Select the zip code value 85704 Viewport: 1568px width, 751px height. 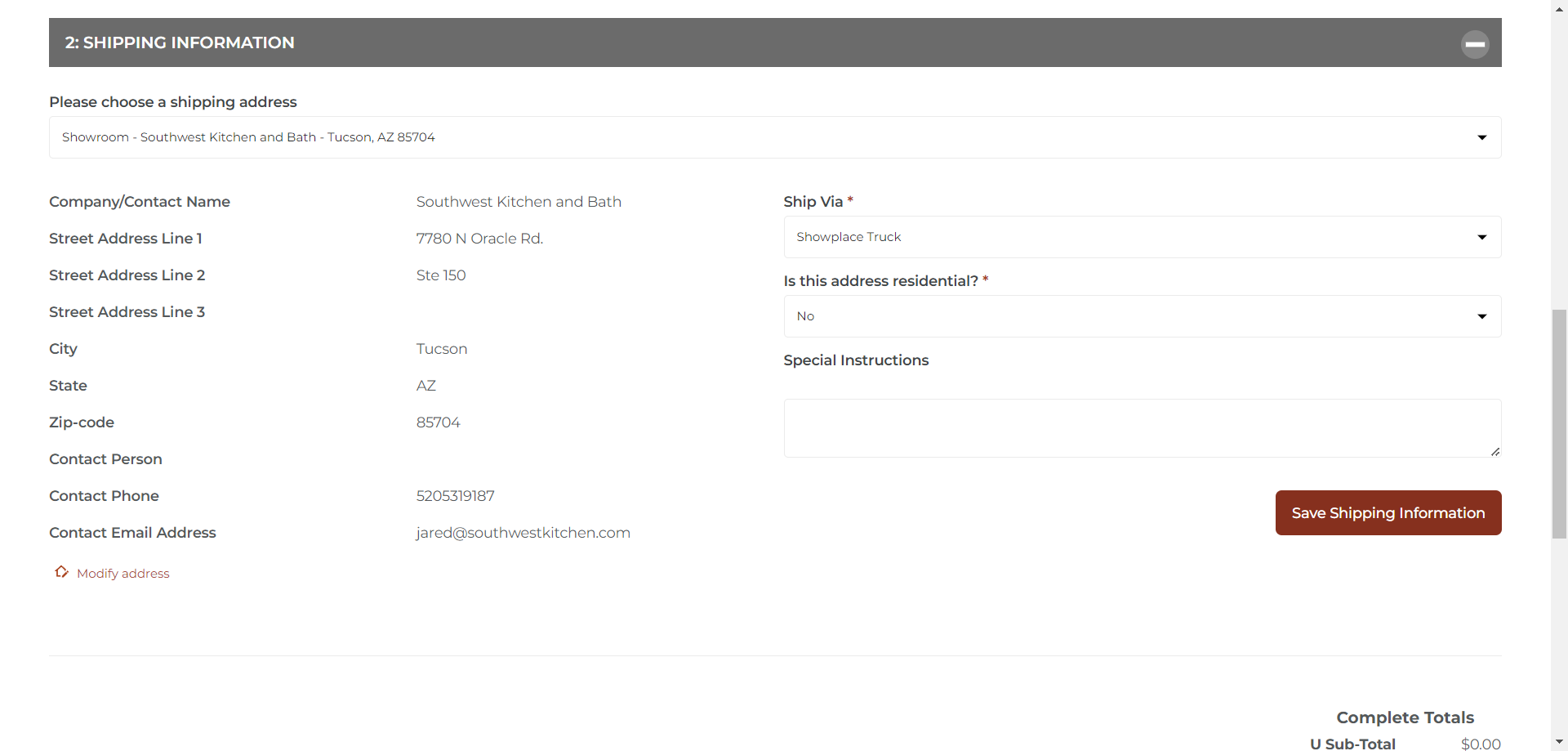[439, 422]
